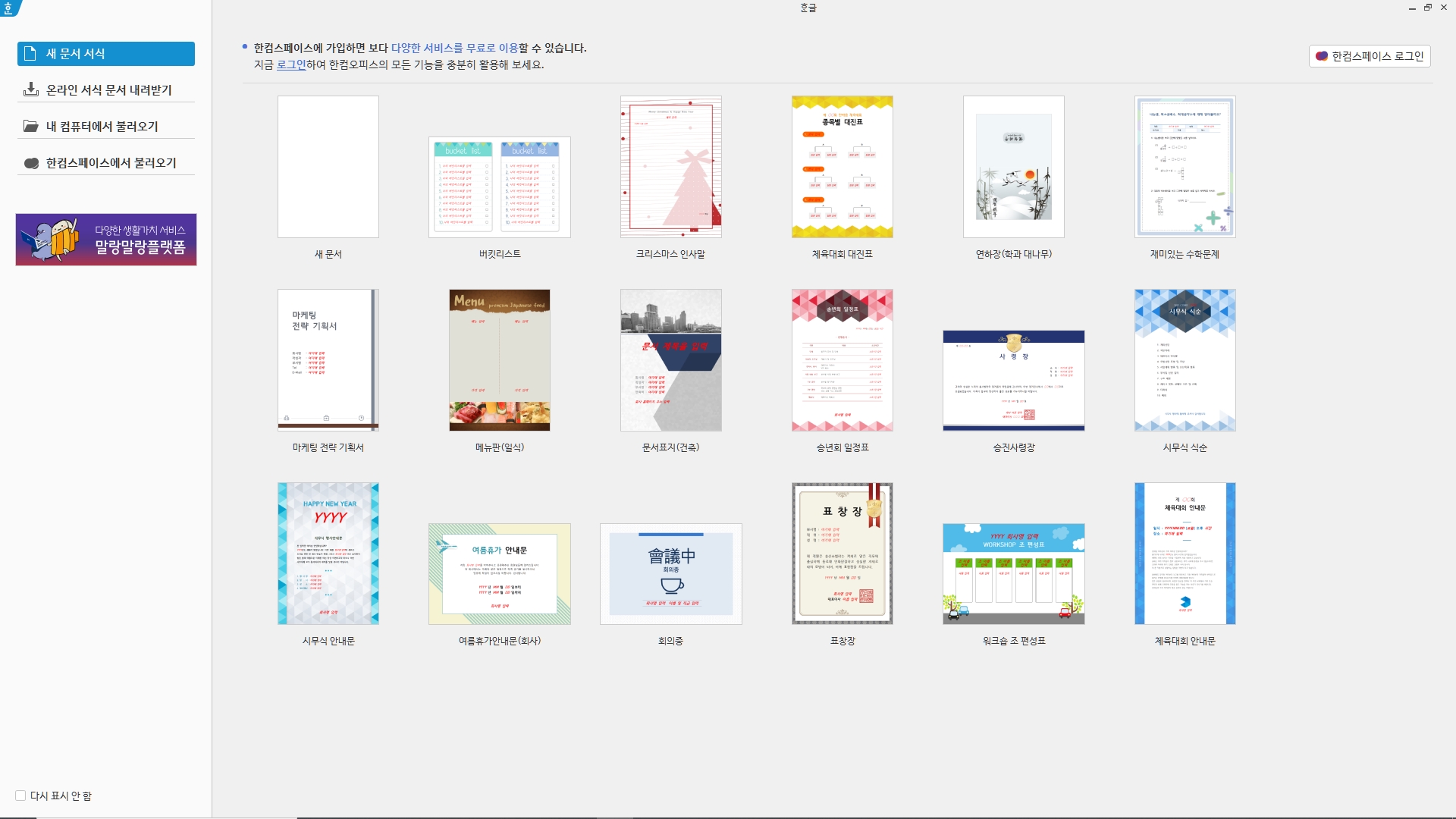1456x819 pixels.
Task: Click the online template download icon
Action: [30, 89]
